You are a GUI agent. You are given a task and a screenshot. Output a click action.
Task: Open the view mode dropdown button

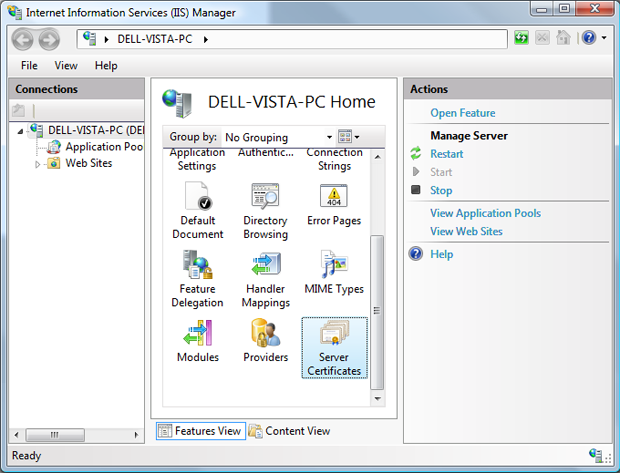tap(348, 137)
